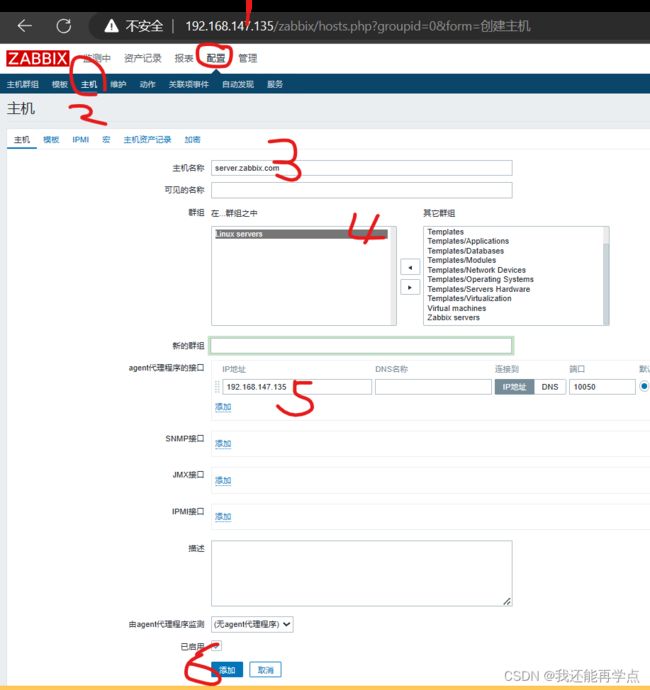Select Templates/Virtualization in other groups
This screenshot has width=650, height=690.
[x=470, y=298]
